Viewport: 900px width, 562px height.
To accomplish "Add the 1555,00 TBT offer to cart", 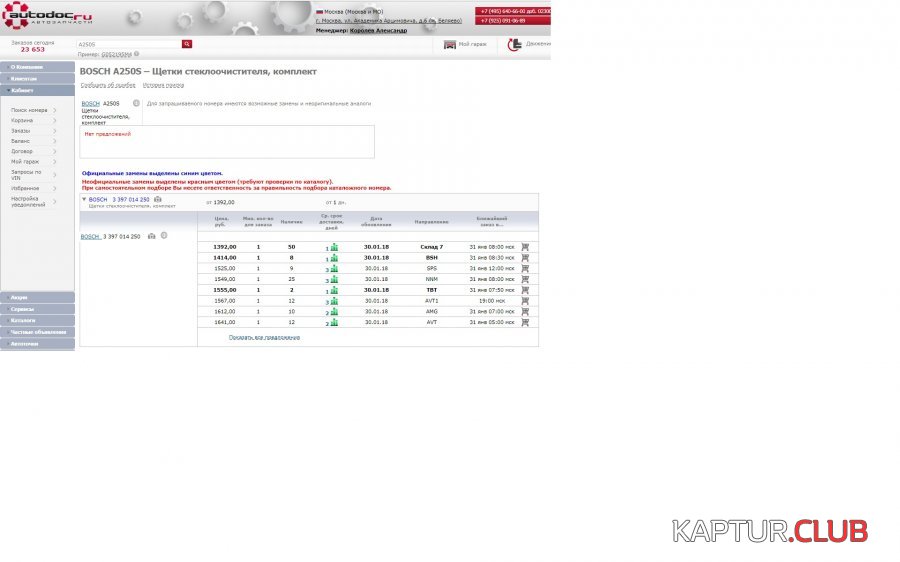I will tap(525, 290).
